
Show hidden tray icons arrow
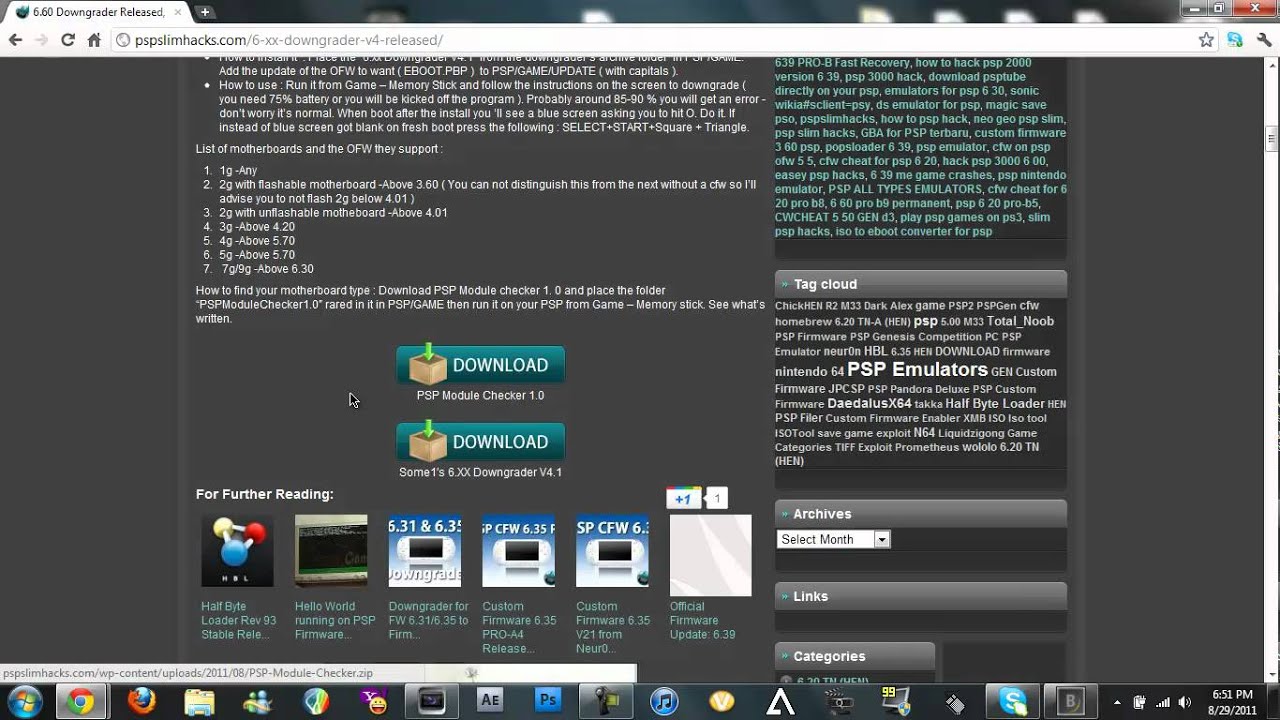[x=1117, y=702]
